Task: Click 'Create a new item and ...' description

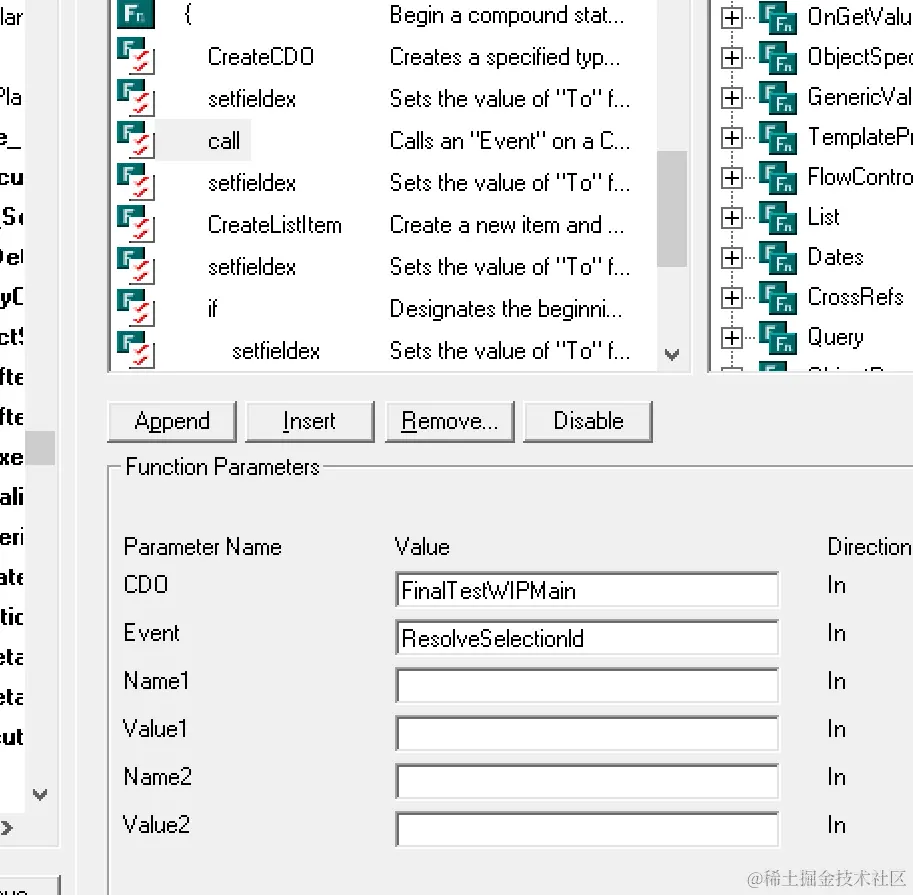Action: click(x=507, y=225)
